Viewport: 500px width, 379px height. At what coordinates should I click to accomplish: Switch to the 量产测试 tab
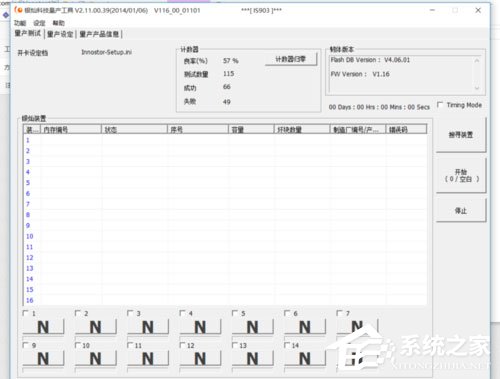click(x=28, y=34)
